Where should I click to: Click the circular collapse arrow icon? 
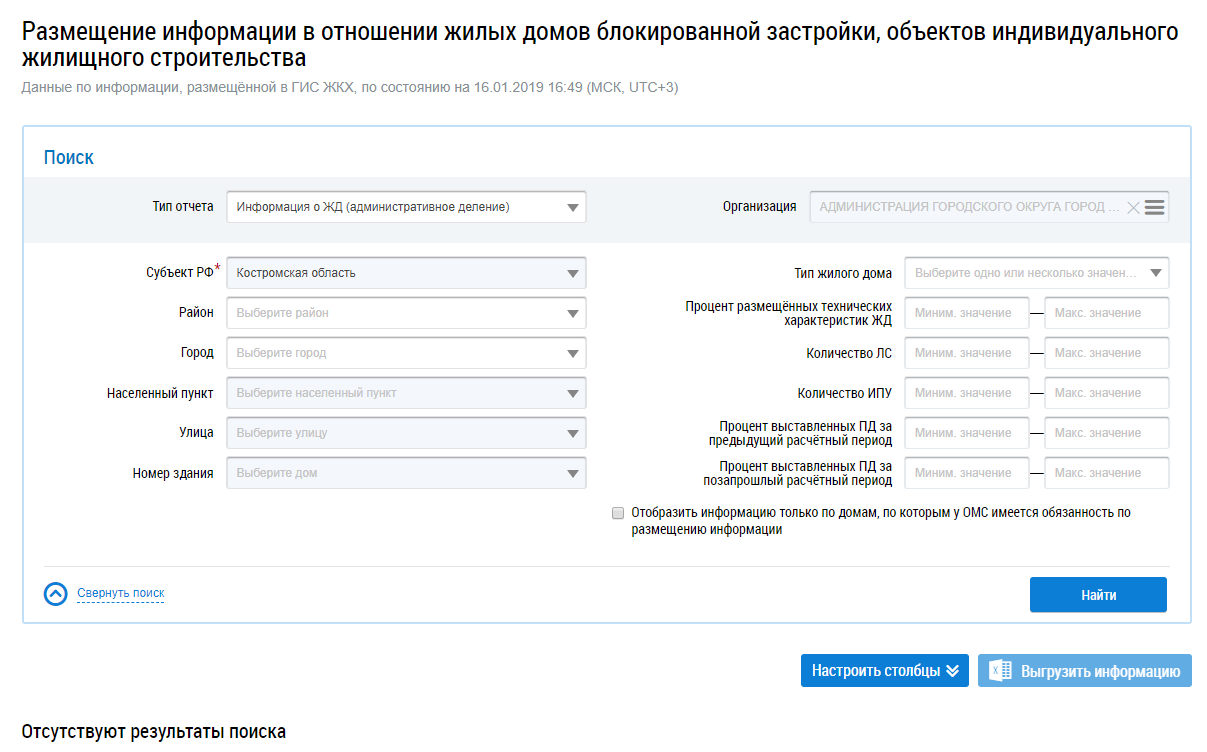pyautogui.click(x=56, y=594)
